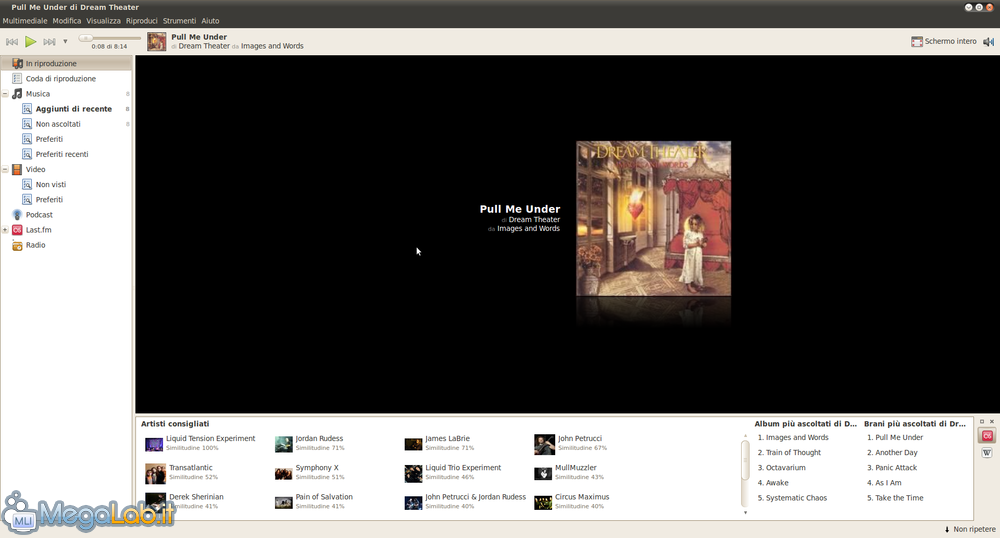The width and height of the screenshot is (1000, 538).
Task: Select the Radio source icon
Action: [17, 245]
